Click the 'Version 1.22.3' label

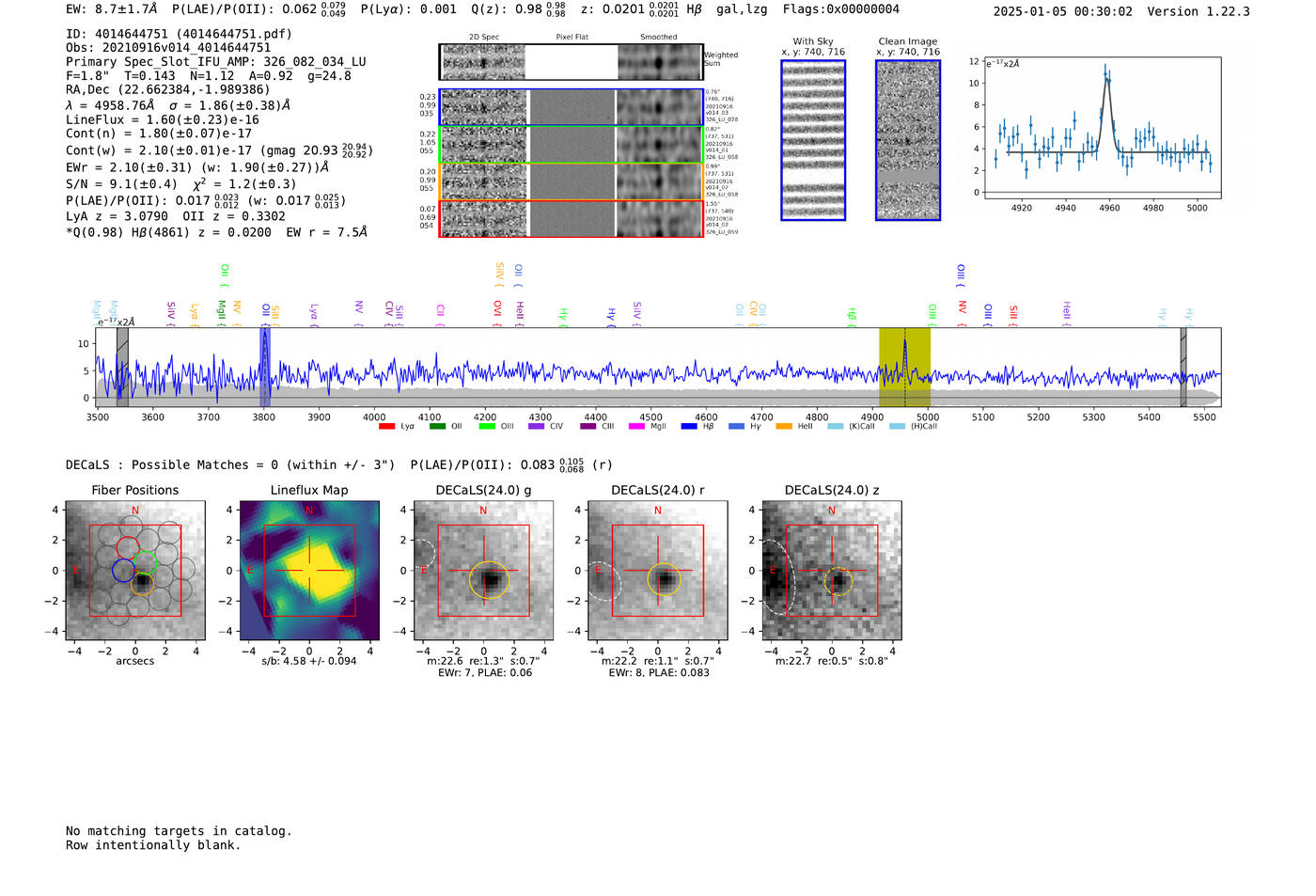pyautogui.click(x=1198, y=11)
